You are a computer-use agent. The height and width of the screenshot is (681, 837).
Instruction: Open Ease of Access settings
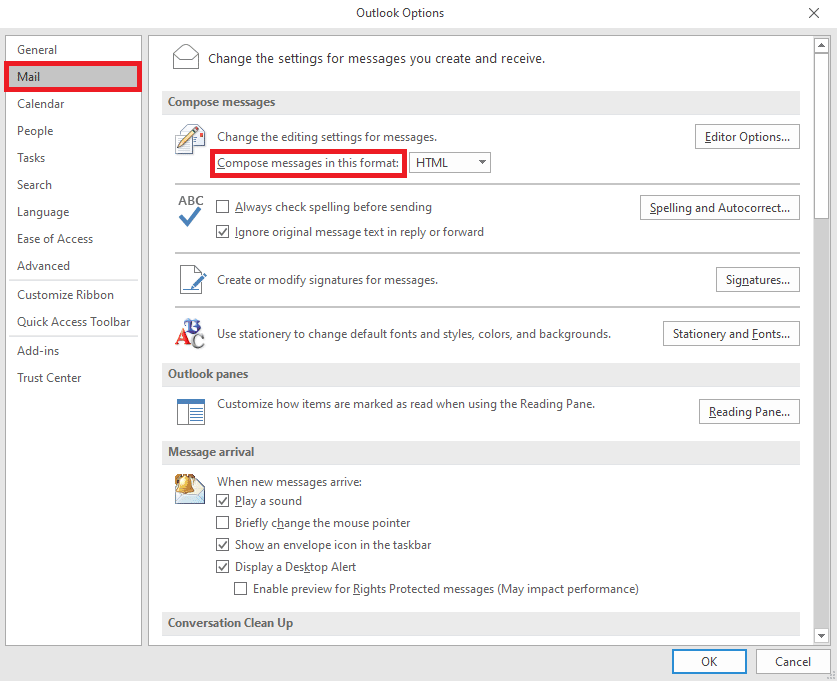click(73, 239)
